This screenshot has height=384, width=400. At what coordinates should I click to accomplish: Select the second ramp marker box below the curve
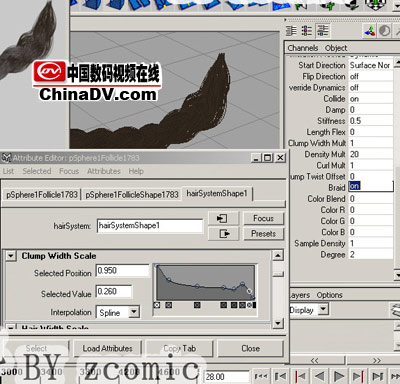coord(169,305)
